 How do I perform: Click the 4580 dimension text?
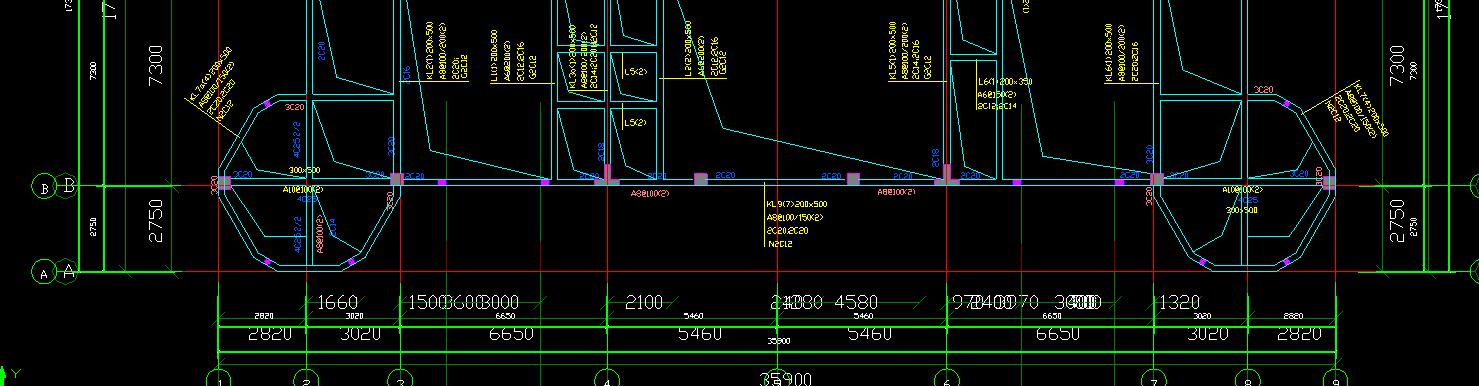pyautogui.click(x=855, y=302)
